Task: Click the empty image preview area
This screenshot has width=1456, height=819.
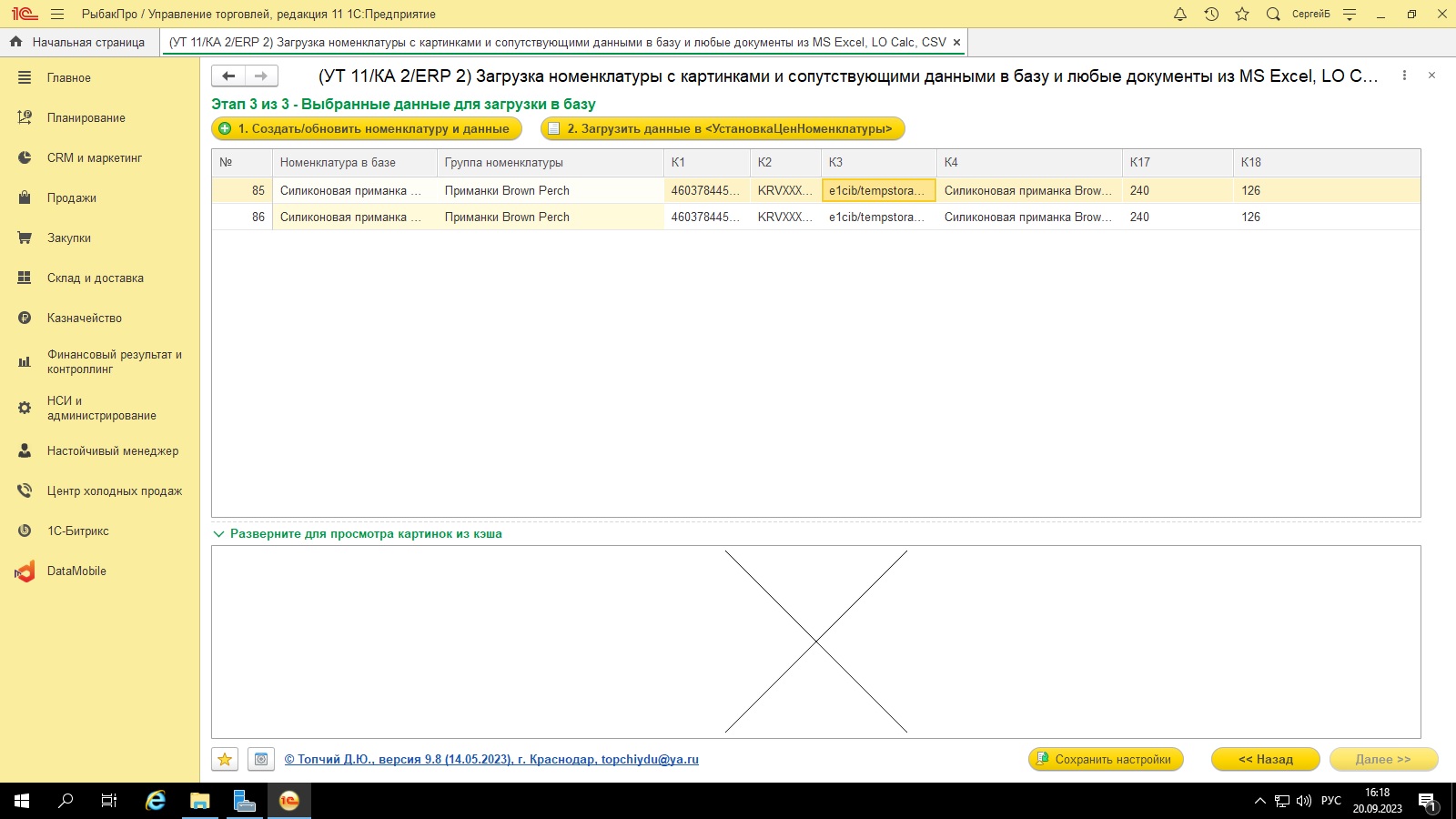Action: [816, 642]
